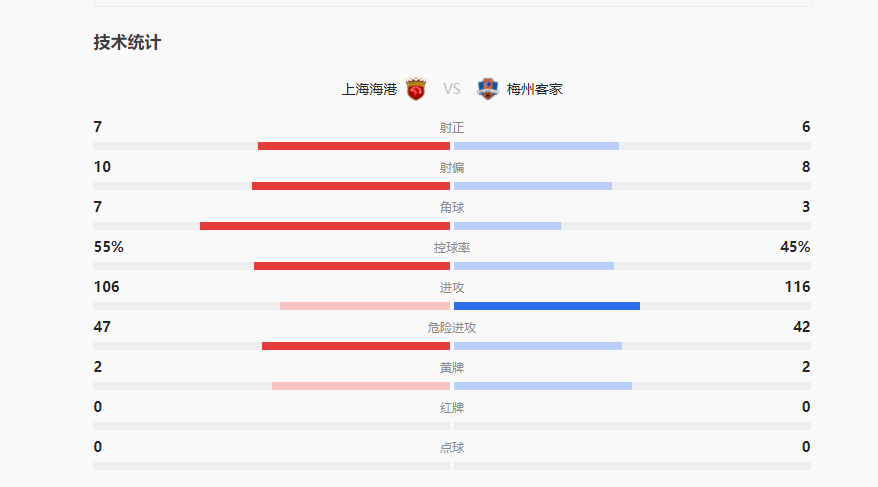Select the 射偏 stat label
The height and width of the screenshot is (487, 878).
[452, 168]
